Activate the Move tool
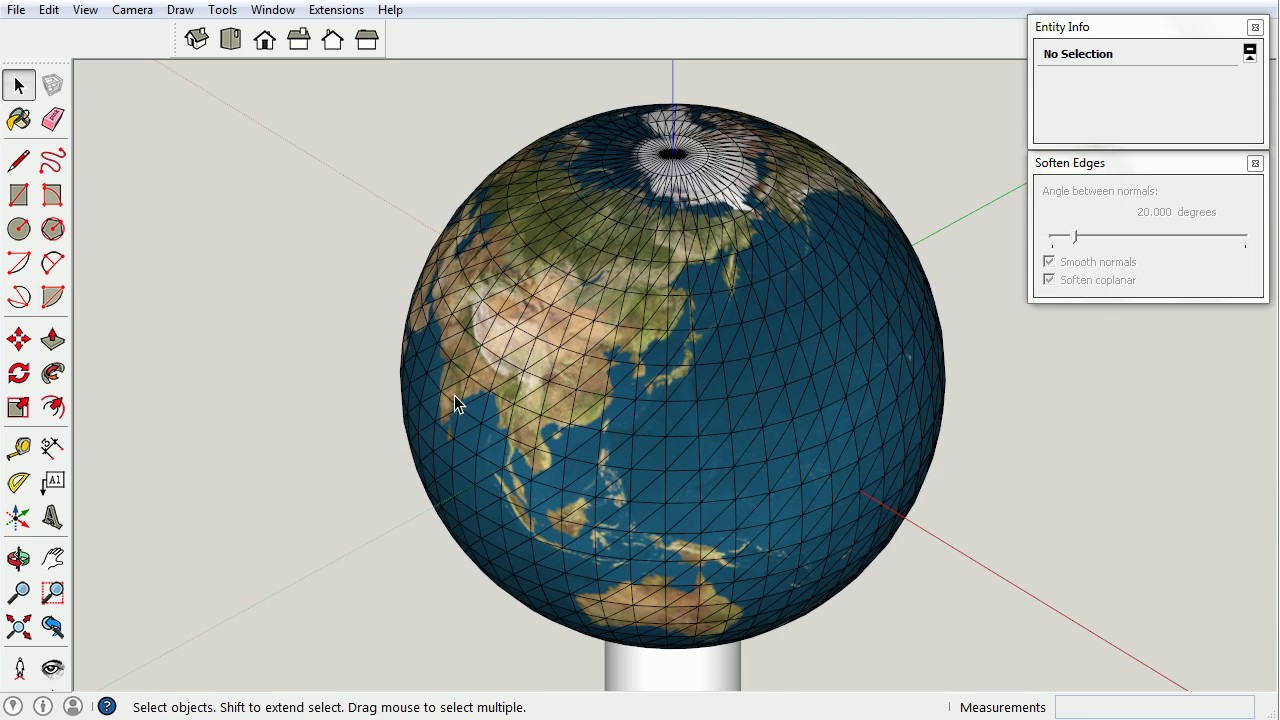The width and height of the screenshot is (1280, 720). tap(18, 339)
